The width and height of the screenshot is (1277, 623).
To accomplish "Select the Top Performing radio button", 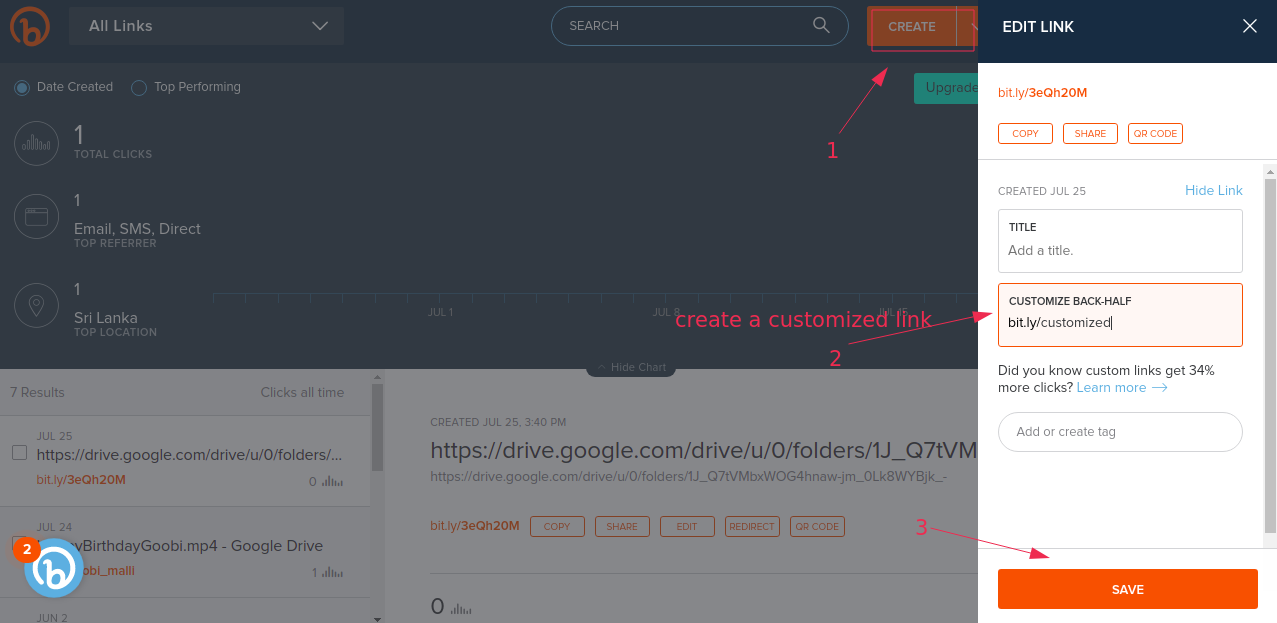I will pyautogui.click(x=140, y=88).
